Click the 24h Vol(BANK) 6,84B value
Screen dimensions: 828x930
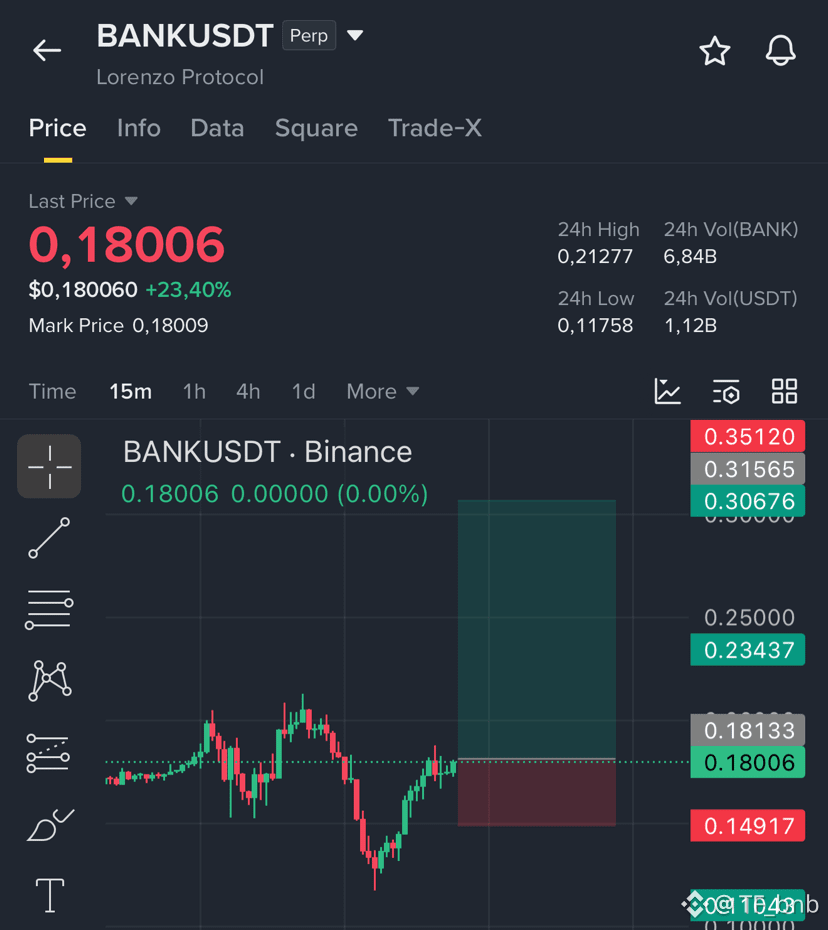690,256
